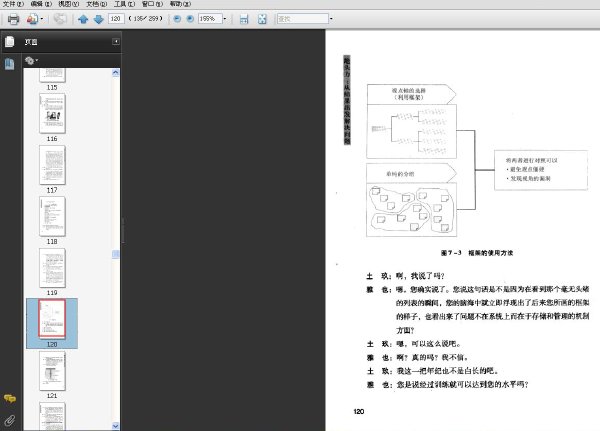This screenshot has width=600, height=431.
Task: Select page 121 thumbnail
Action: [x=52, y=371]
